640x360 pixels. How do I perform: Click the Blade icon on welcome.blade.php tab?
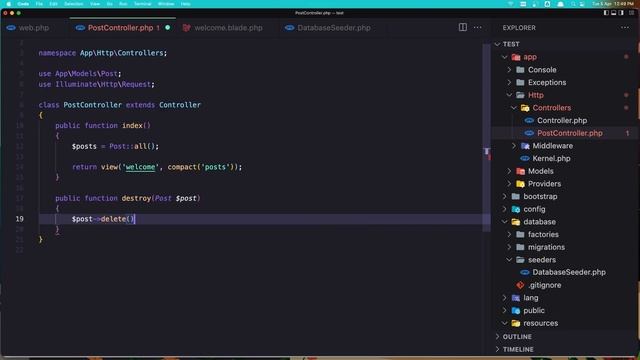187,28
